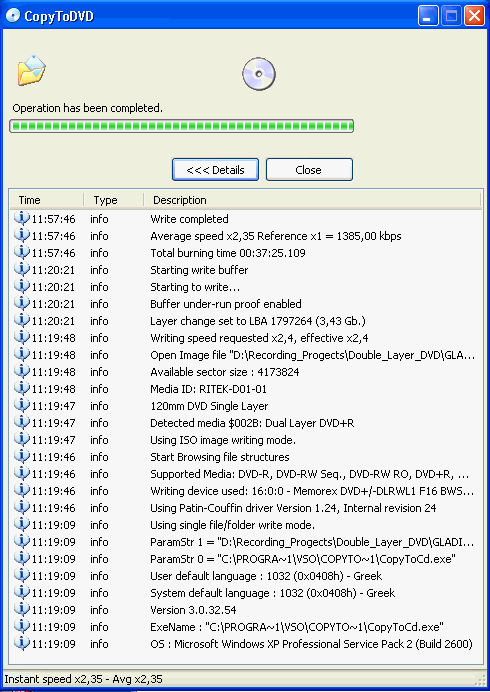Click info icon beside 'Write completed' entry
490x692 pixels.
[21, 218]
